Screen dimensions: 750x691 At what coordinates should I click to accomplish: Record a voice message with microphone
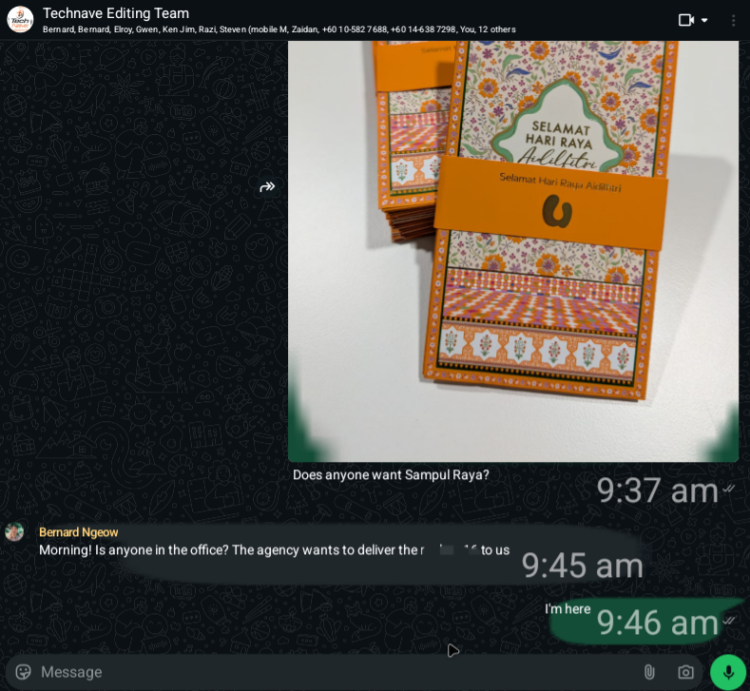click(728, 672)
